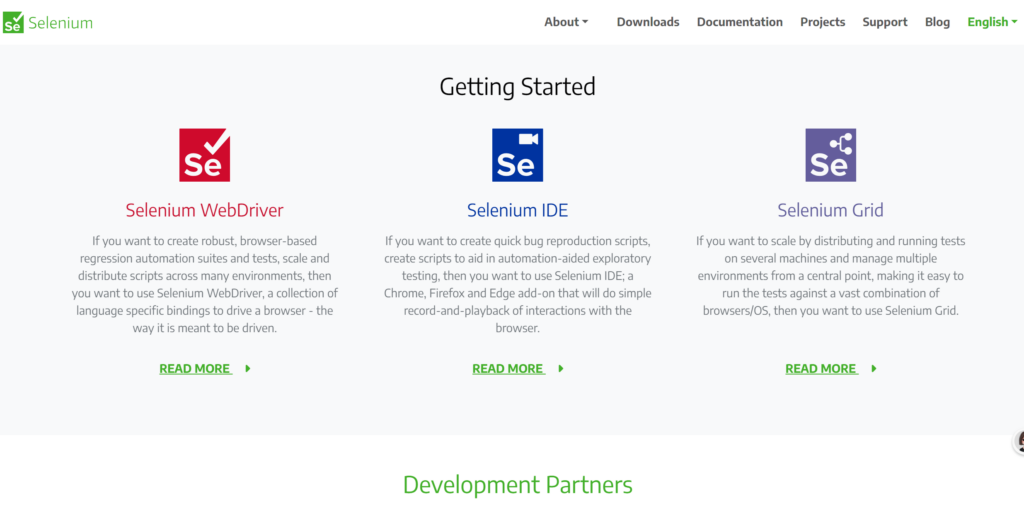Click the Selenium logo icon in header
Viewport: 1024px width, 530px height.
[13, 22]
